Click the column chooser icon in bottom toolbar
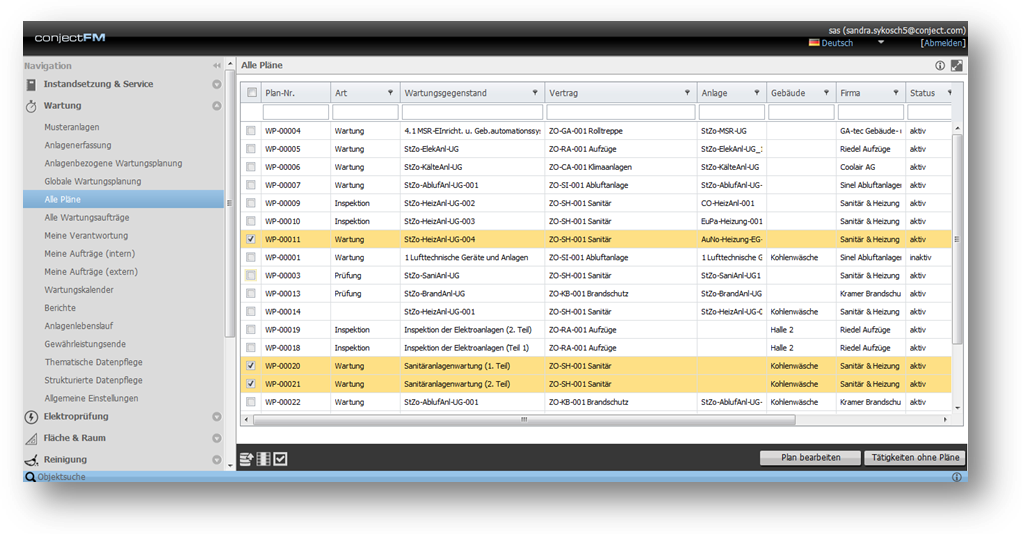 pyautogui.click(x=263, y=459)
